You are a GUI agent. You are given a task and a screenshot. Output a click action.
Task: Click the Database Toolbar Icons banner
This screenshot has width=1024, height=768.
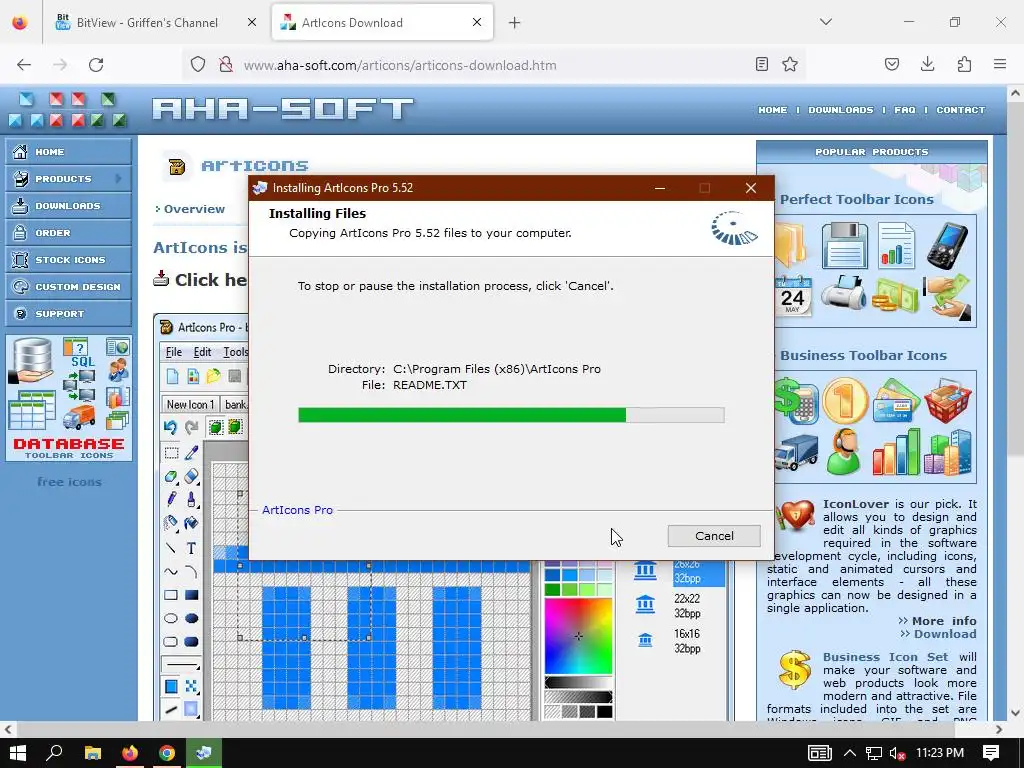click(69, 398)
